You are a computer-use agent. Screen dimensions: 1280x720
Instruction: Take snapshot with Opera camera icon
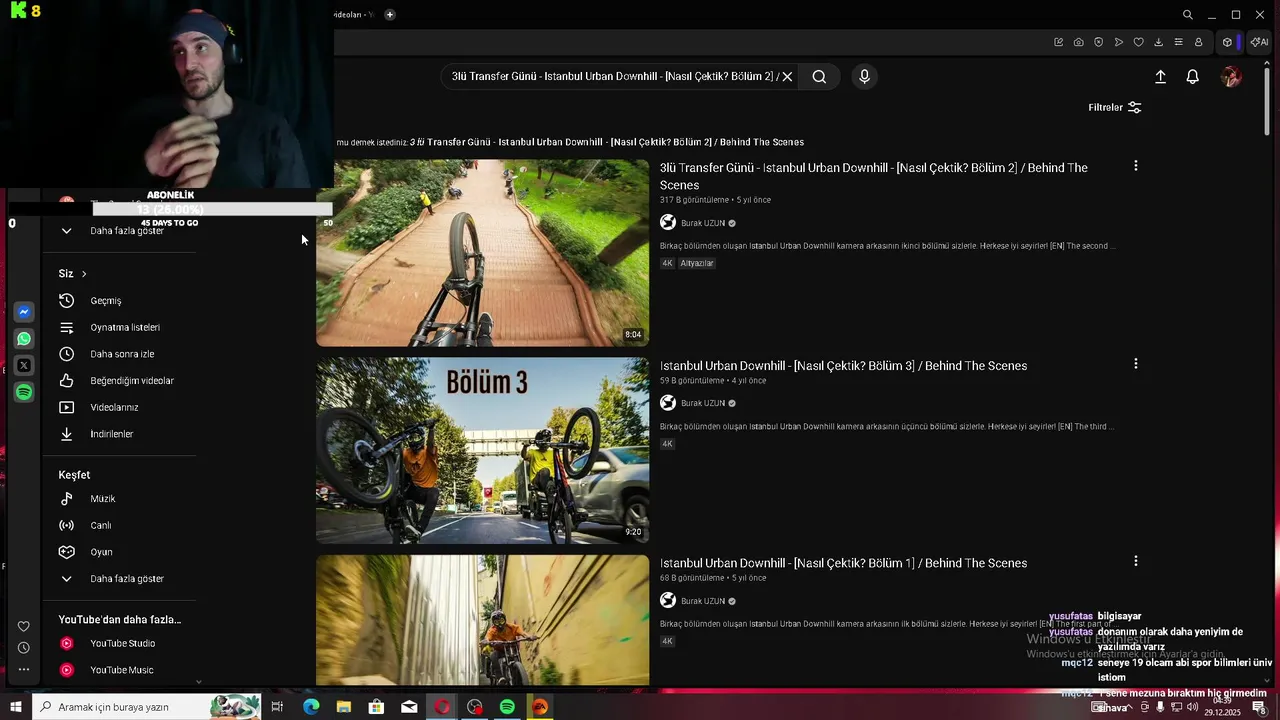[x=1078, y=42]
